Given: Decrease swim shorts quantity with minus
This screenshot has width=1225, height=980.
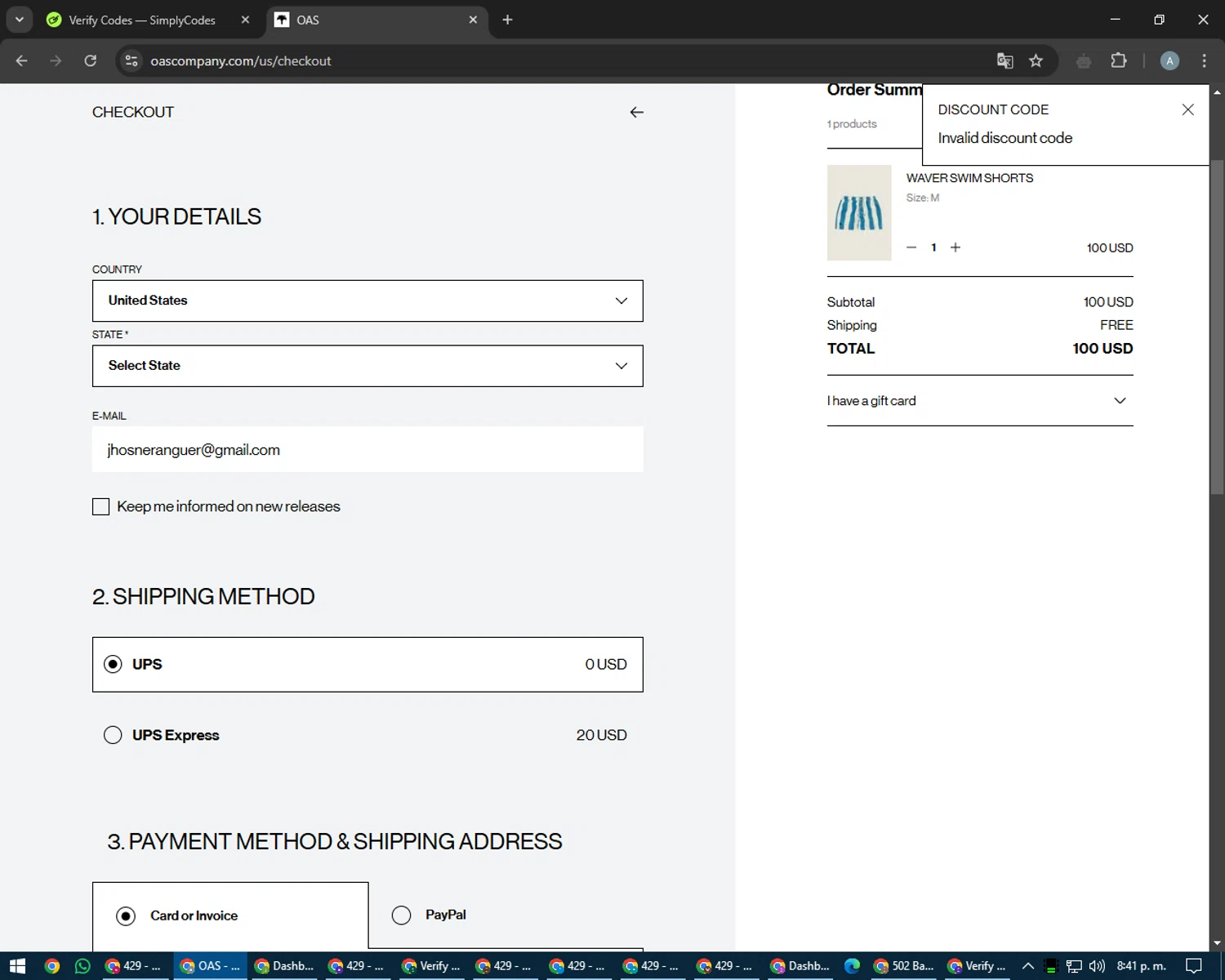Looking at the screenshot, I should coord(911,247).
